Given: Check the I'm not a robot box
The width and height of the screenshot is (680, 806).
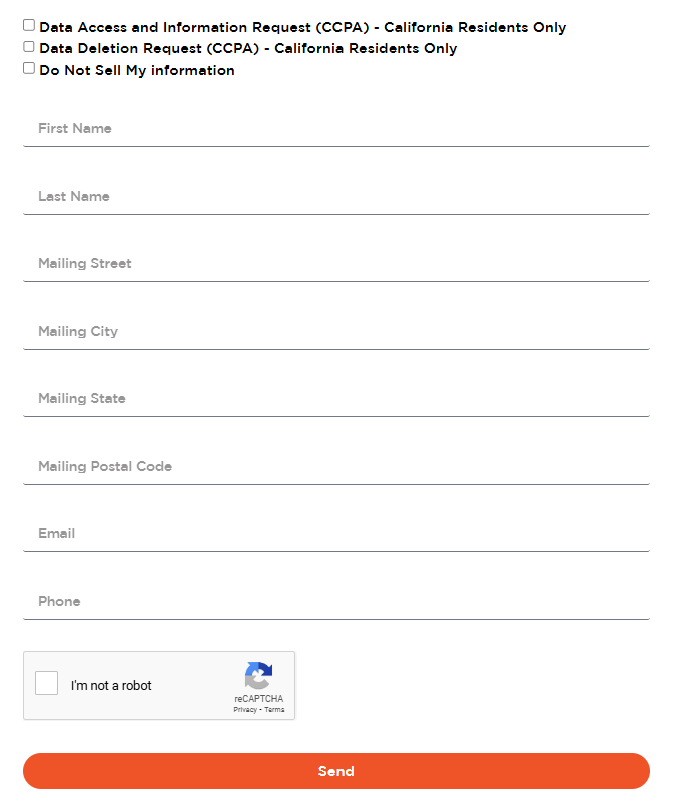Looking at the screenshot, I should (47, 684).
